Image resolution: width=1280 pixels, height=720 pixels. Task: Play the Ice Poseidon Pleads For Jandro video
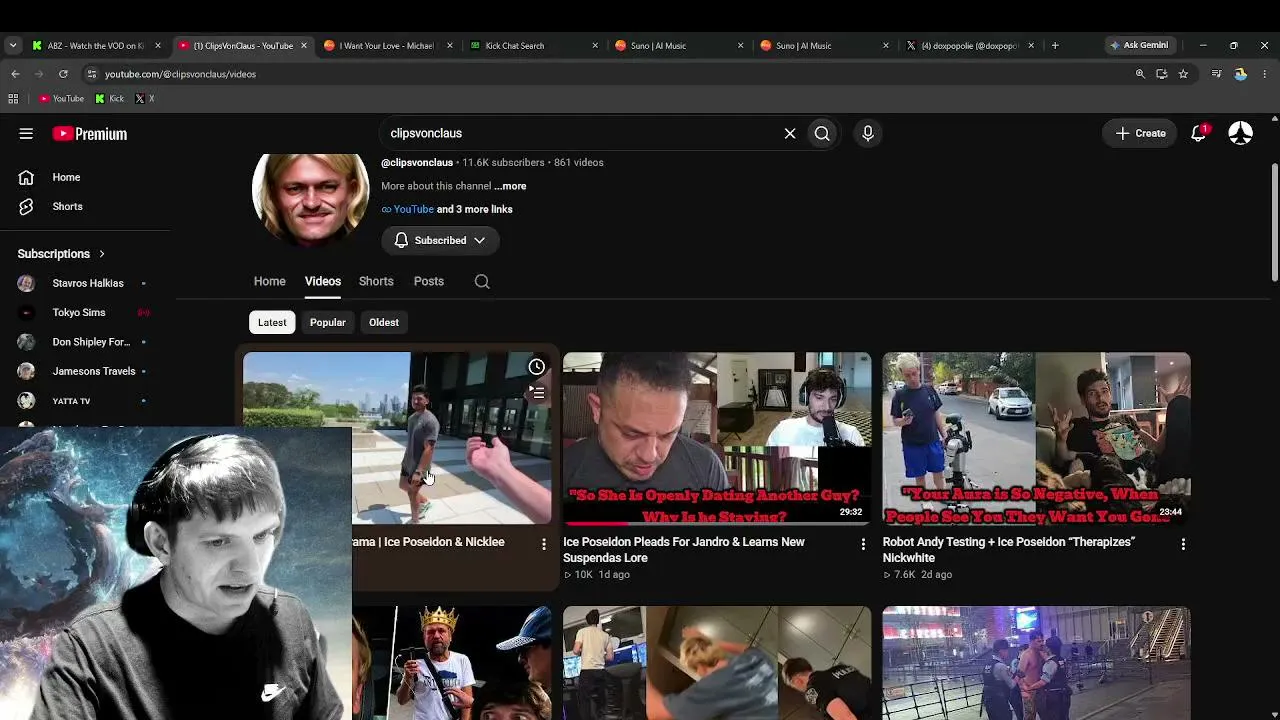(x=717, y=438)
